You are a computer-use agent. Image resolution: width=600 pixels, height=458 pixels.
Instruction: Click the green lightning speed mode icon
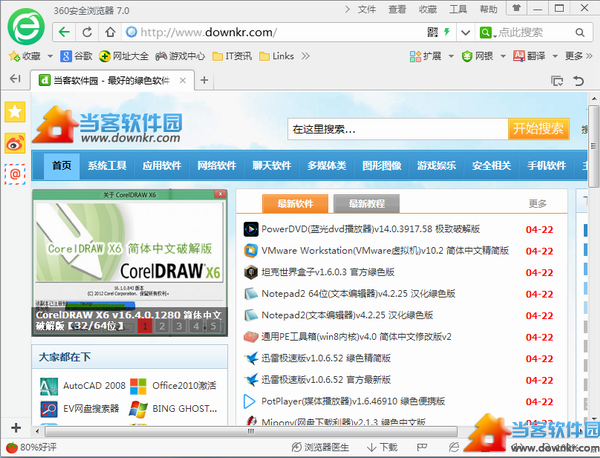tap(447, 32)
